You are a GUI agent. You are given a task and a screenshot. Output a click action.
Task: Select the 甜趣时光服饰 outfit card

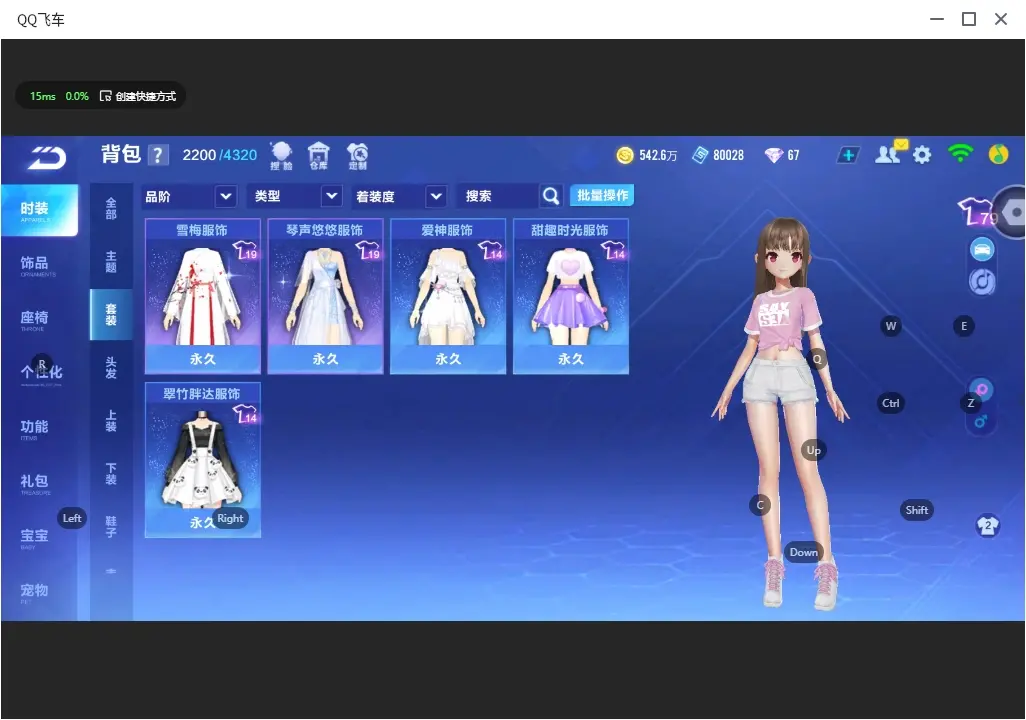pyautogui.click(x=571, y=296)
